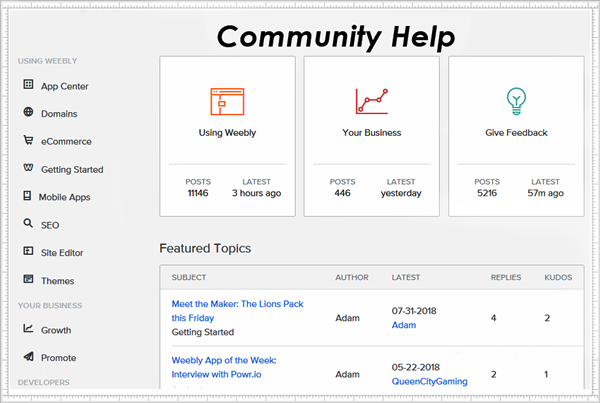This screenshot has width=600, height=403.
Task: Click the DEVELOPERS sidebar heading
Action: point(44,382)
